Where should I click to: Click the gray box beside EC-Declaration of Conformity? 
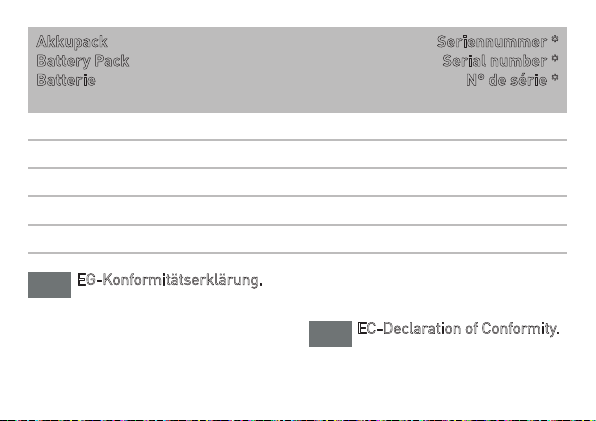point(330,334)
